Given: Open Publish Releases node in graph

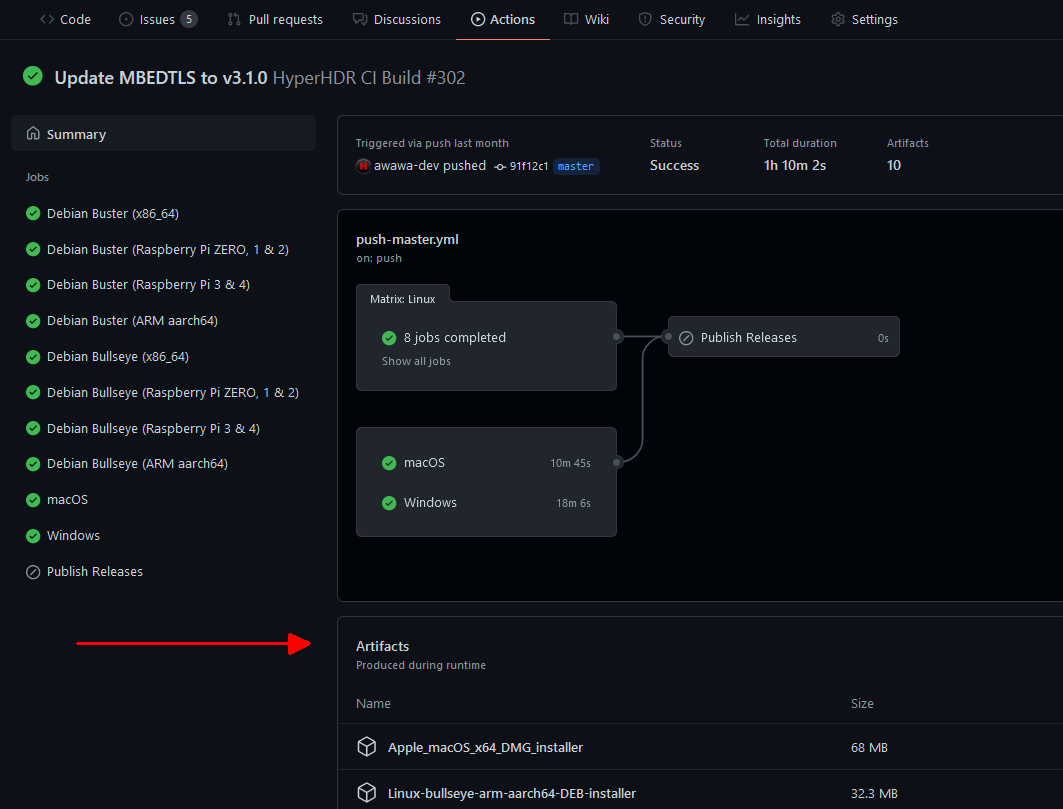Looking at the screenshot, I should 784,337.
